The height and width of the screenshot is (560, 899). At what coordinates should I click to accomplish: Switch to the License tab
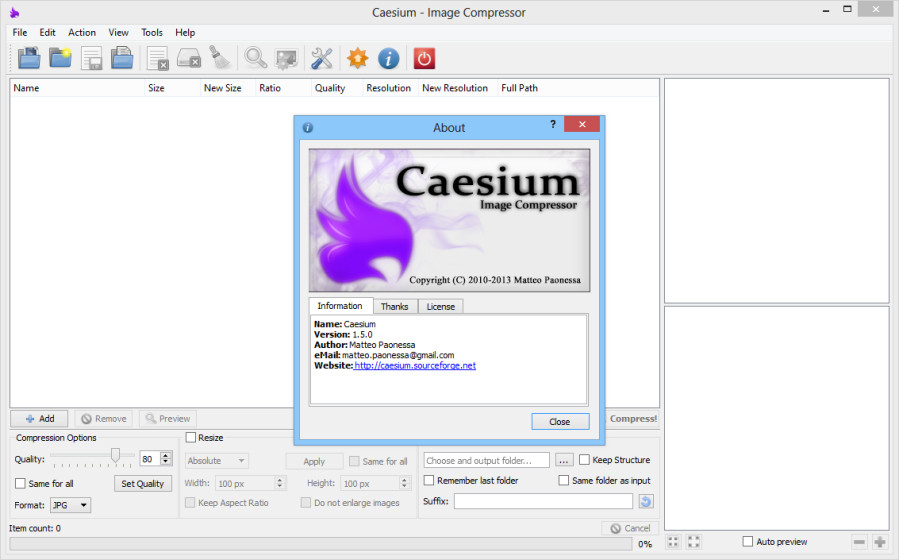tap(440, 307)
